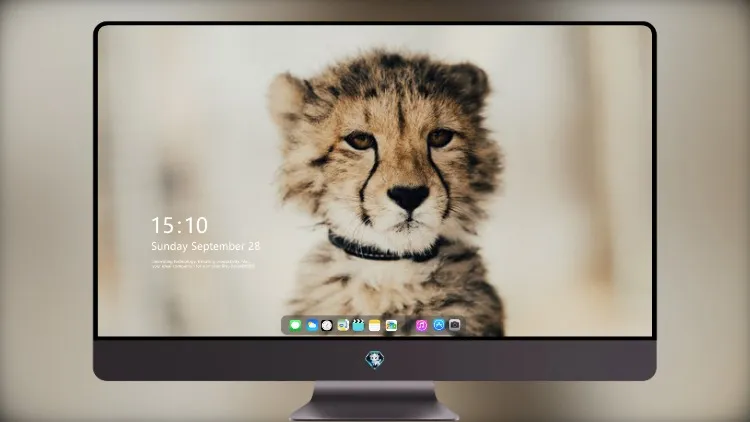Viewport: 750px width, 422px height.
Task: Click the Sunday September 28 date
Action: tap(206, 246)
